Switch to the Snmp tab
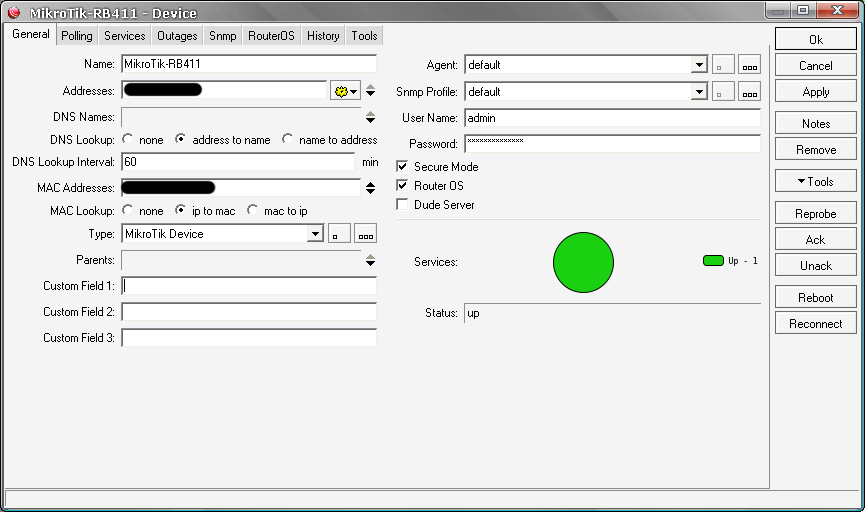 (222, 36)
